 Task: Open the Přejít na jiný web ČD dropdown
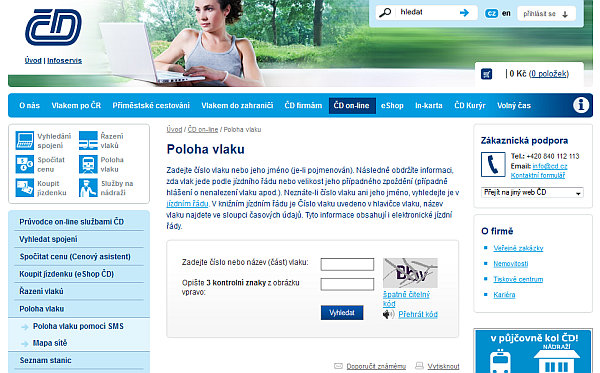click(x=532, y=192)
